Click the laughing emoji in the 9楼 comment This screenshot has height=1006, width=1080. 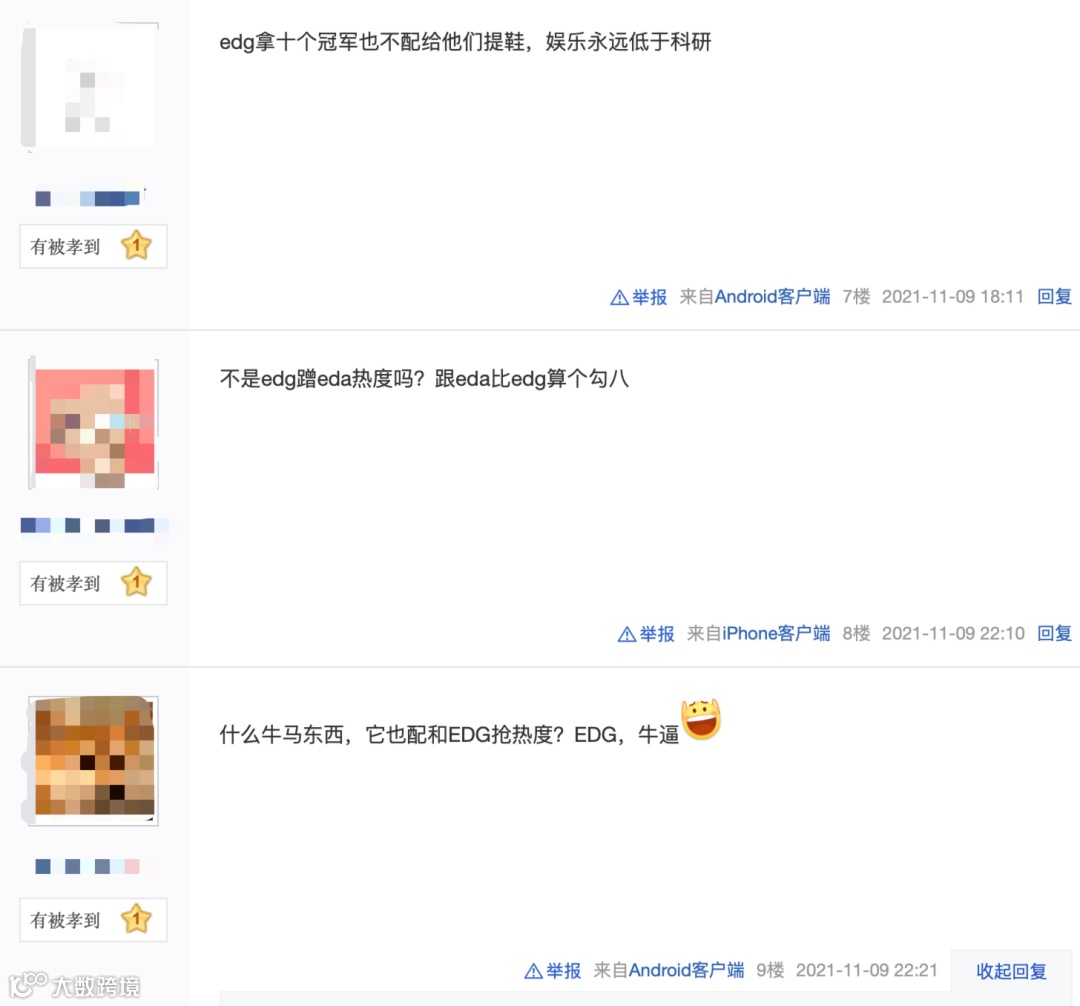point(701,719)
